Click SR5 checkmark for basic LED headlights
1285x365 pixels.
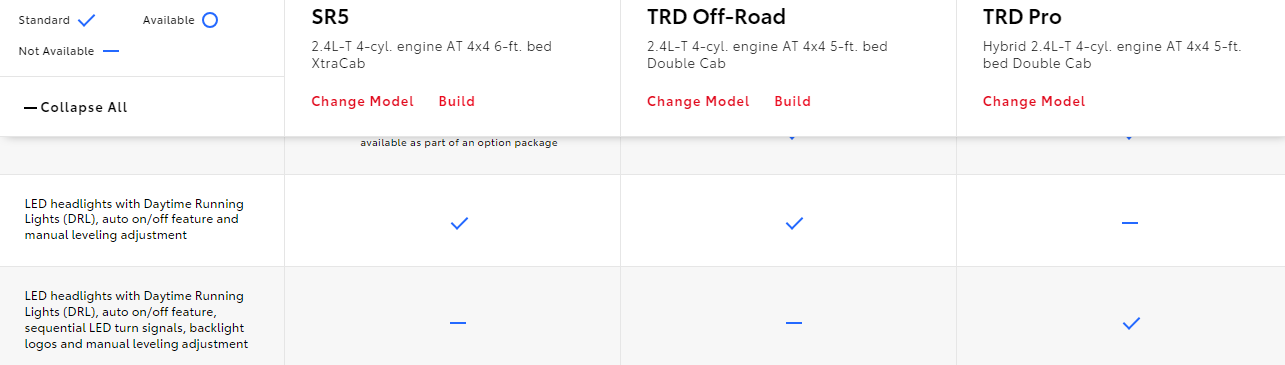point(459,224)
